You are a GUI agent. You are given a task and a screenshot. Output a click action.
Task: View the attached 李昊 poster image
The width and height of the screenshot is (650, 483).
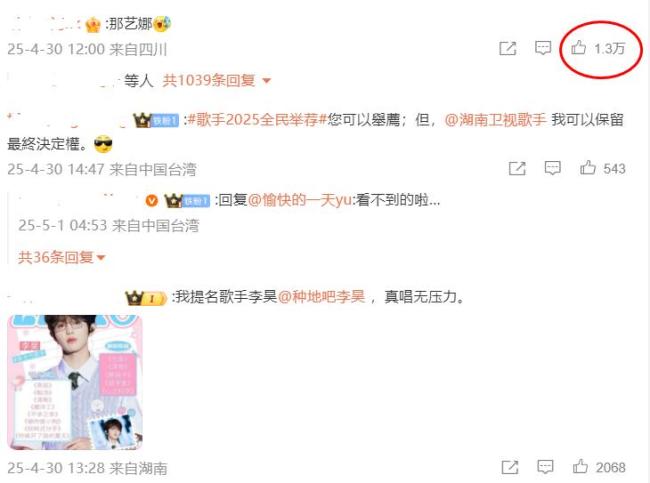(x=75, y=382)
